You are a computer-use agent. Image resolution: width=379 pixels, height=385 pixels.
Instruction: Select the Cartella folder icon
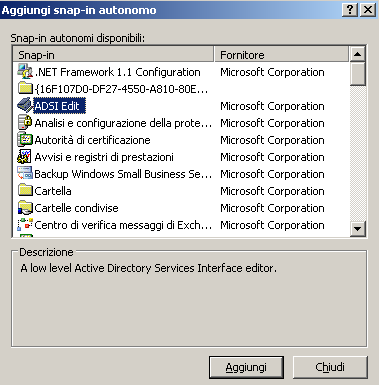(25, 191)
